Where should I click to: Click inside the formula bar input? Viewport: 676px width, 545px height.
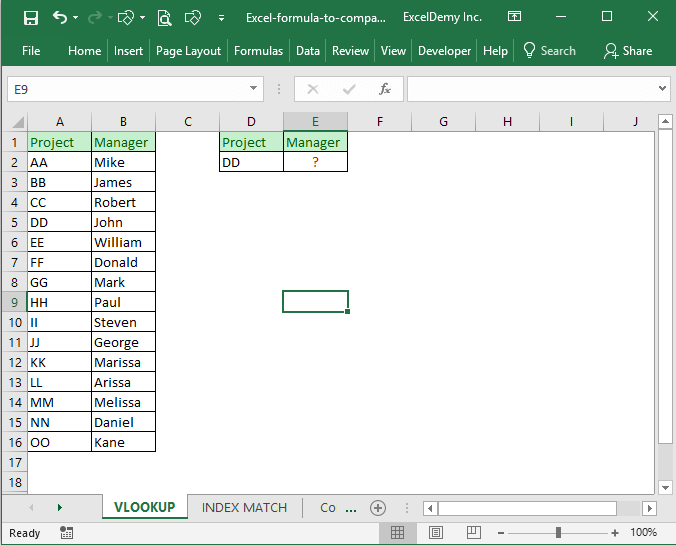click(x=530, y=89)
